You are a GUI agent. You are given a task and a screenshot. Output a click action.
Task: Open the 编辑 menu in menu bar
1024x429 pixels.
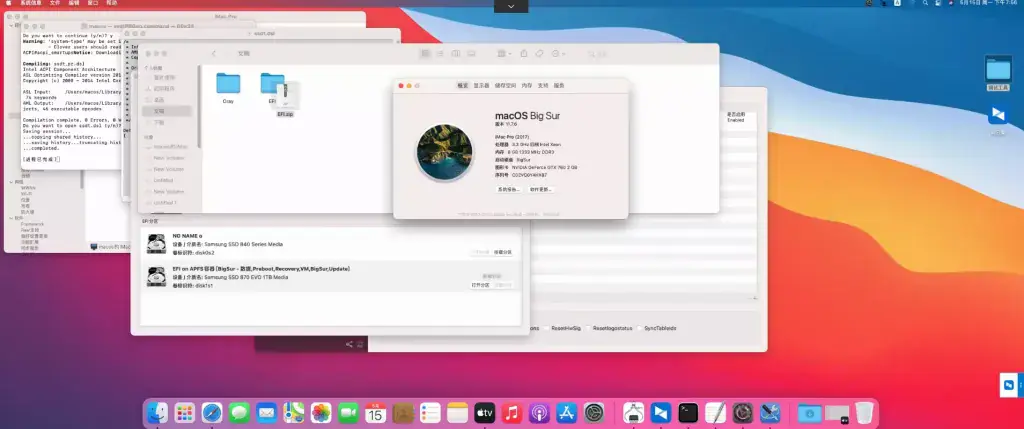click(x=74, y=3)
